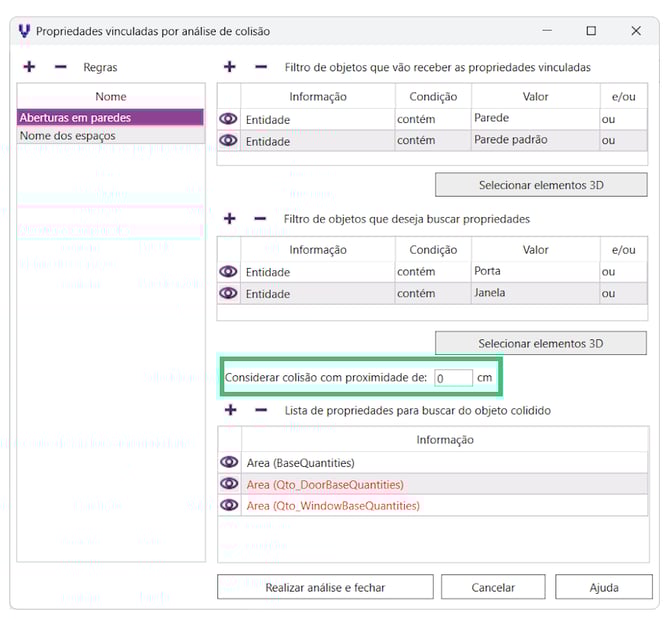Viewport: 670px width, 619px height.
Task: Open 'ou' operator in Janela row
Action: click(x=622, y=294)
